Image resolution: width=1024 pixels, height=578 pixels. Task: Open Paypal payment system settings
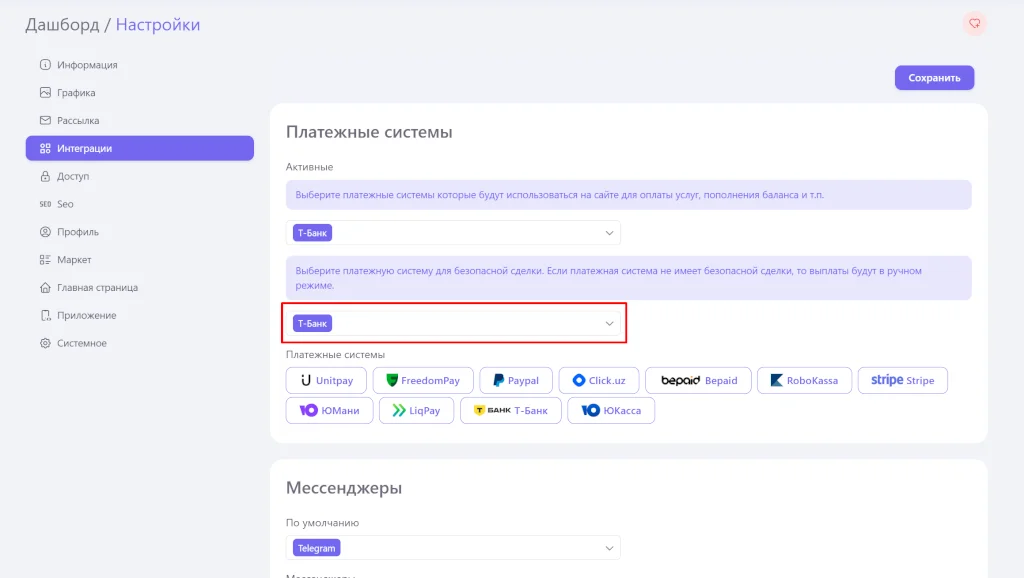[515, 381]
